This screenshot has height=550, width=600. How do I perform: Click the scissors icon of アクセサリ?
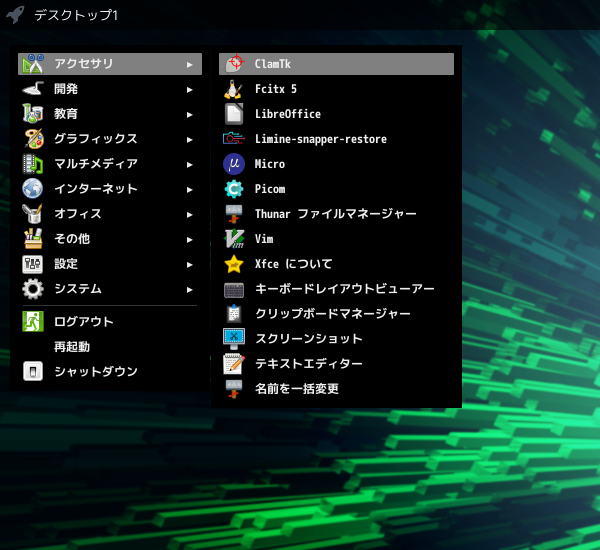(33, 64)
